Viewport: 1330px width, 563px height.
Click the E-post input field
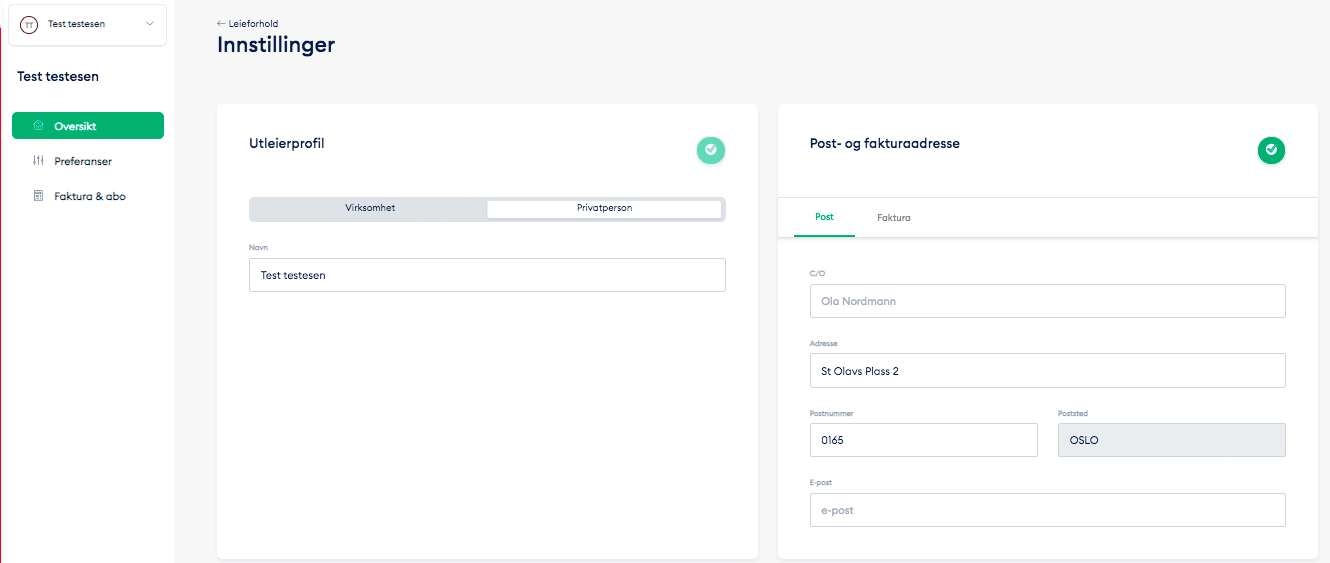(x=1047, y=510)
